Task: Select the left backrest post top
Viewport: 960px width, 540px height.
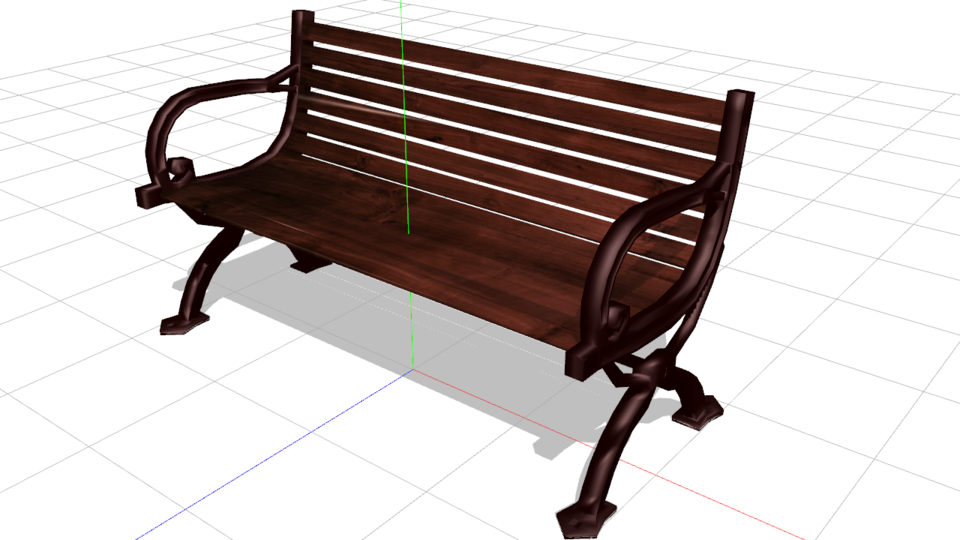Action: 300,18
